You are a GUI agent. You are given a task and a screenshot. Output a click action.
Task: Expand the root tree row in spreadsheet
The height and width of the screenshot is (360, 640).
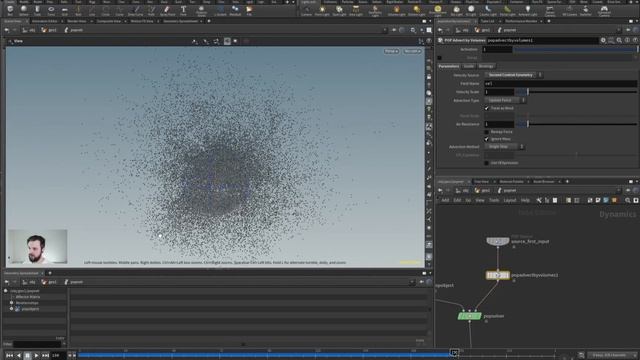pyautogui.click(x=5, y=291)
